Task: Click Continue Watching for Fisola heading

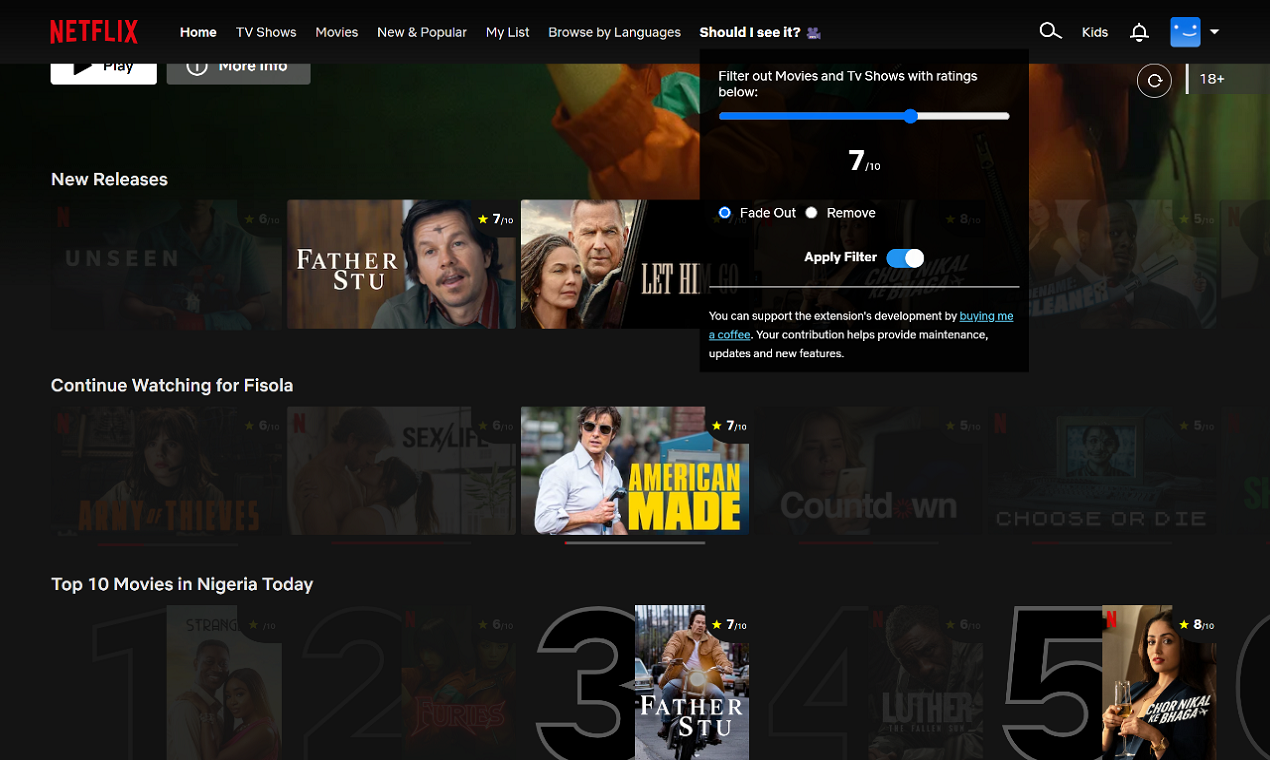Action: [172, 385]
